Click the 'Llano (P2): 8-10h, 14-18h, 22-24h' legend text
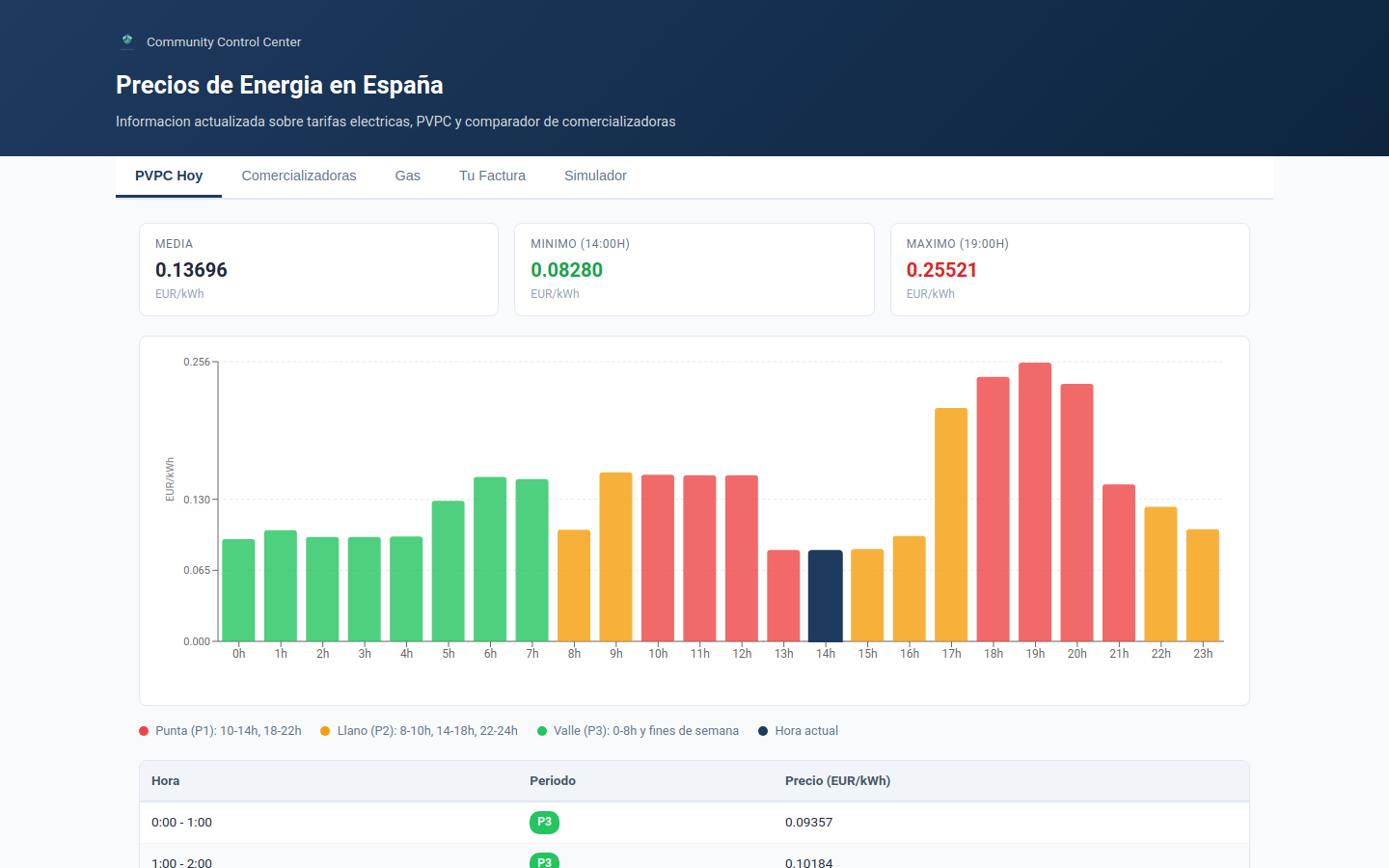 [427, 731]
